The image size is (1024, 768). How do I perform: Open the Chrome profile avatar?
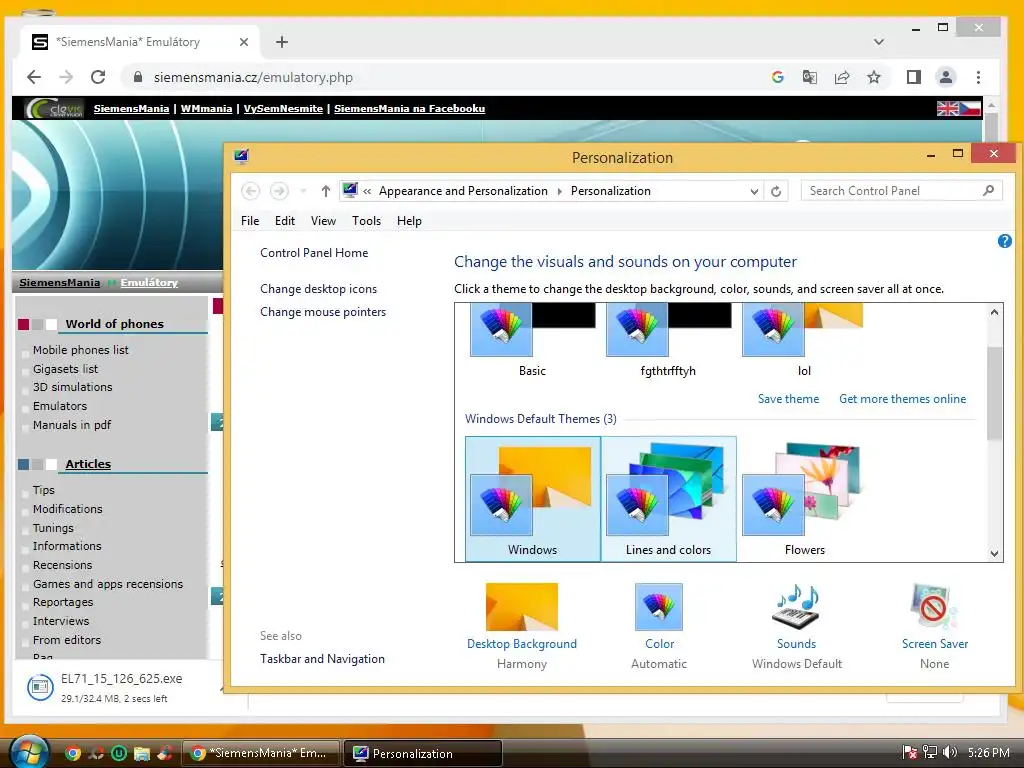pyautogui.click(x=946, y=77)
